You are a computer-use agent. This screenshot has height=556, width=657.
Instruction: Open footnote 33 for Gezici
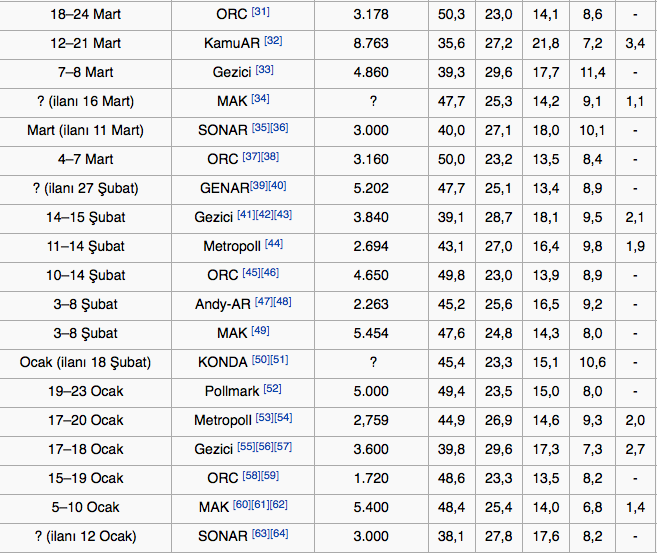coord(264,70)
